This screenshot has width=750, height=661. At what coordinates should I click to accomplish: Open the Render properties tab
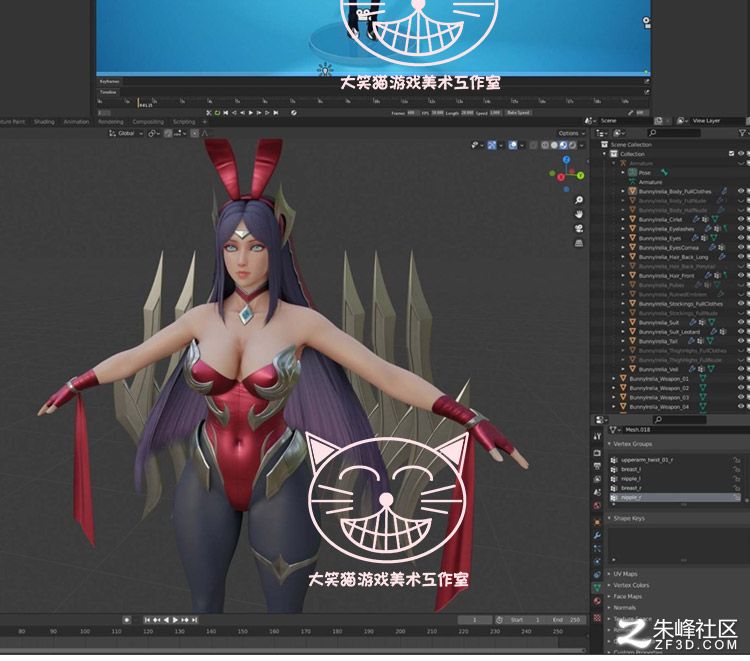click(597, 452)
